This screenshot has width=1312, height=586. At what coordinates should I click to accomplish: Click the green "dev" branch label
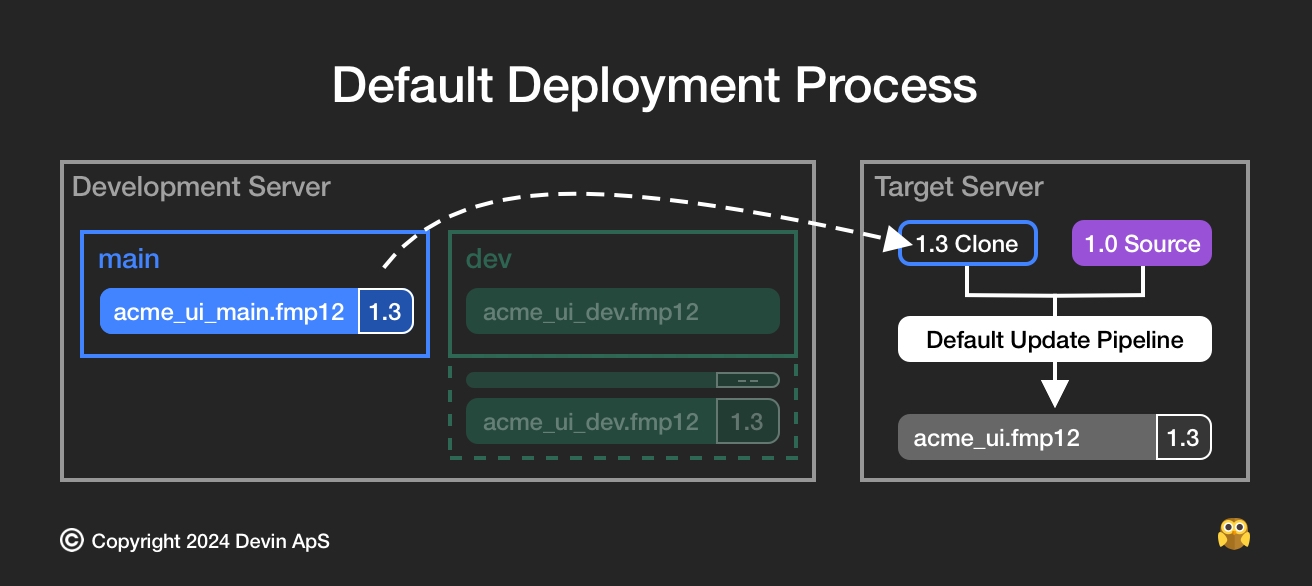(488, 259)
